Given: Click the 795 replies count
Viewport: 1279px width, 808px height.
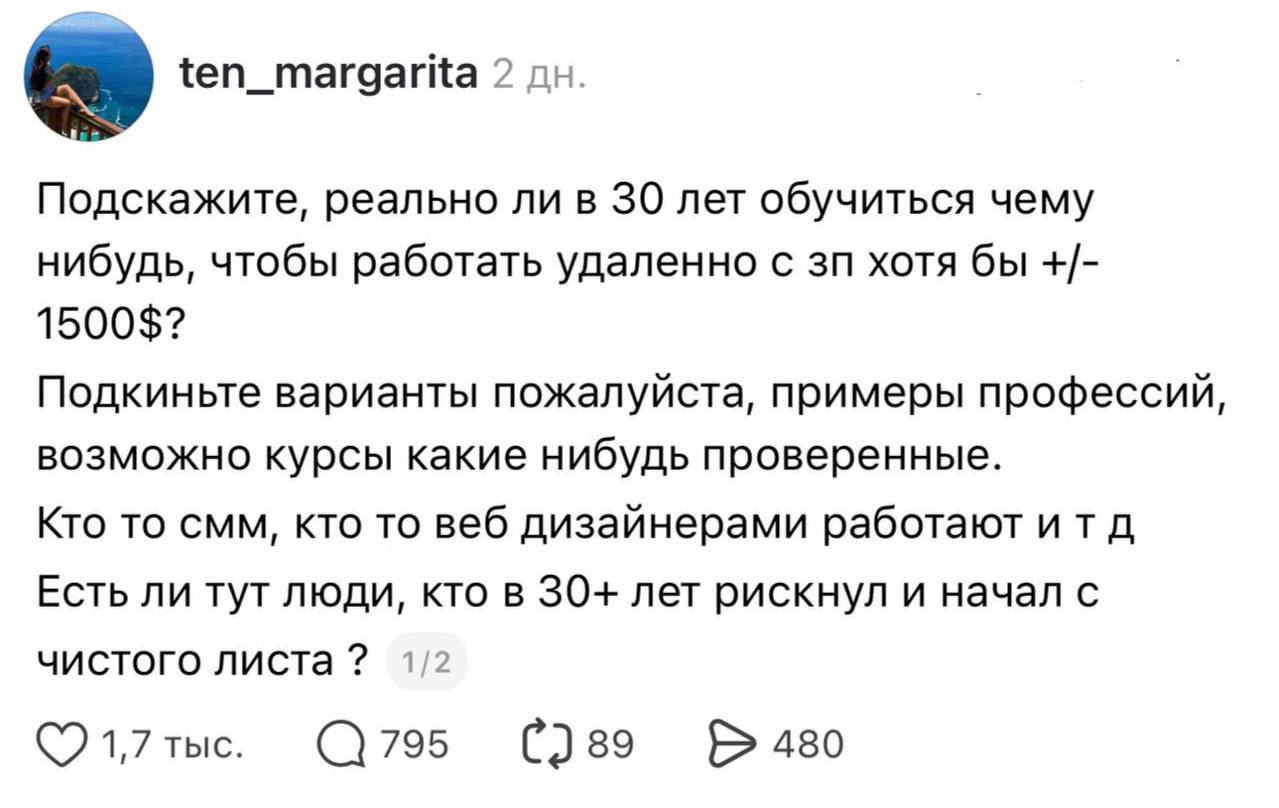Looking at the screenshot, I should pyautogui.click(x=415, y=745).
